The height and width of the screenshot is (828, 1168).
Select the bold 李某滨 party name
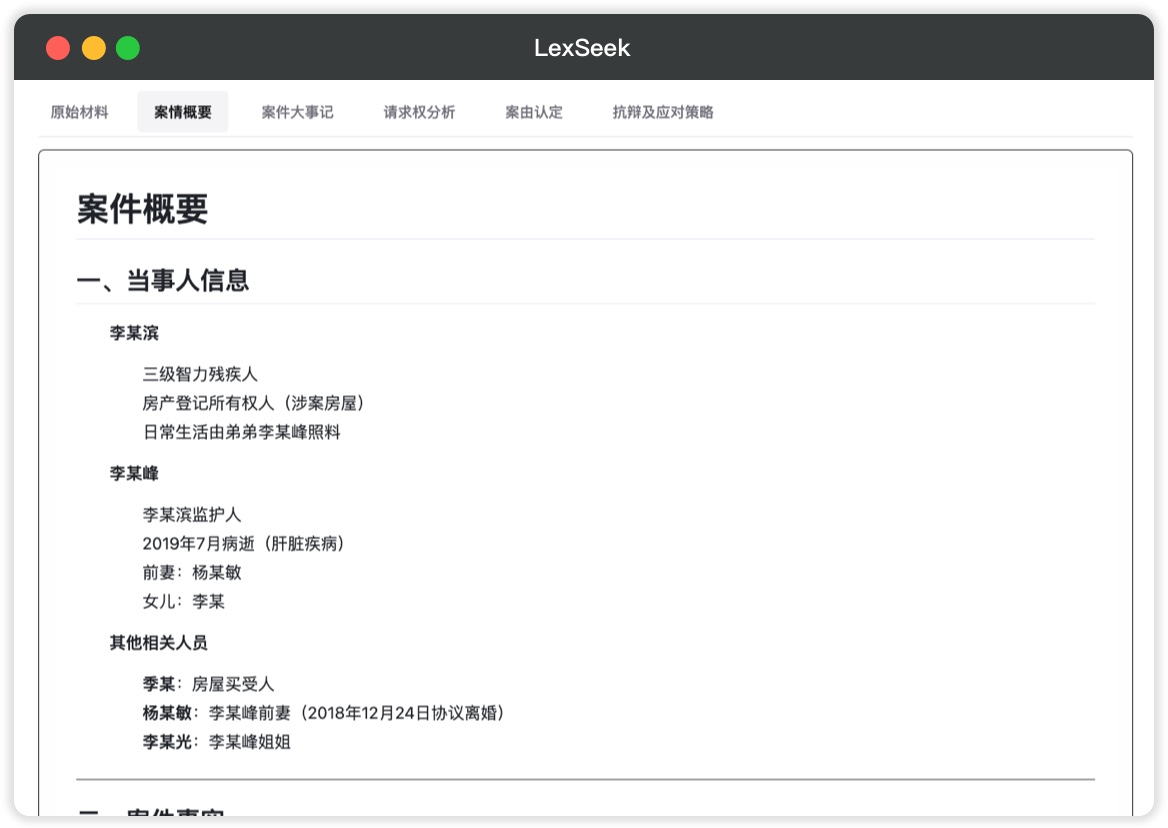(134, 333)
